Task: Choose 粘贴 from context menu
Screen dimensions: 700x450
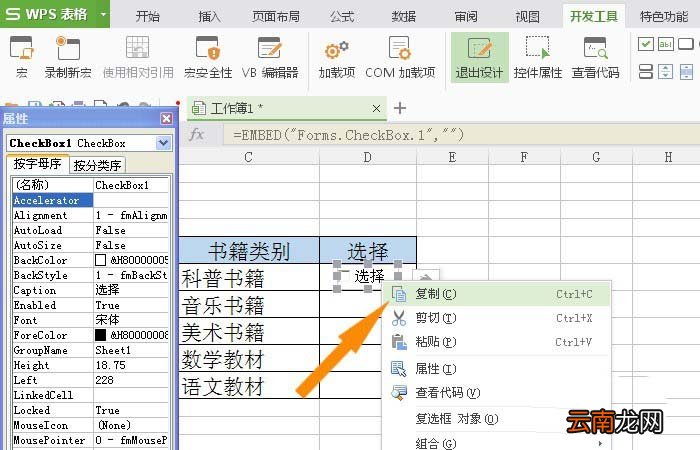Action: coord(496,342)
